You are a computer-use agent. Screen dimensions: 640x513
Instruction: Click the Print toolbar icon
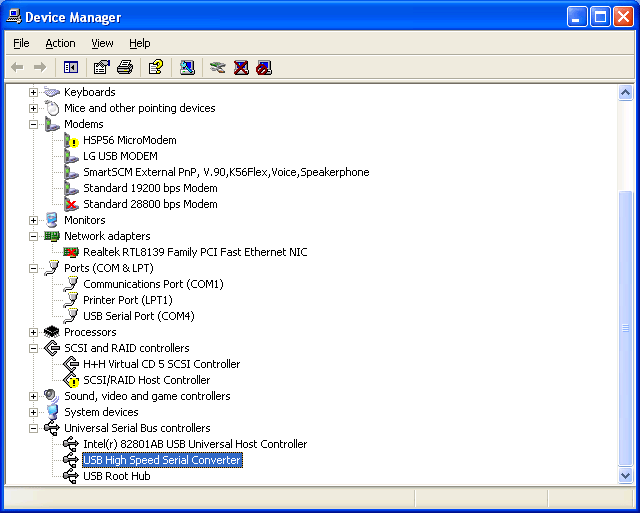[x=124, y=67]
